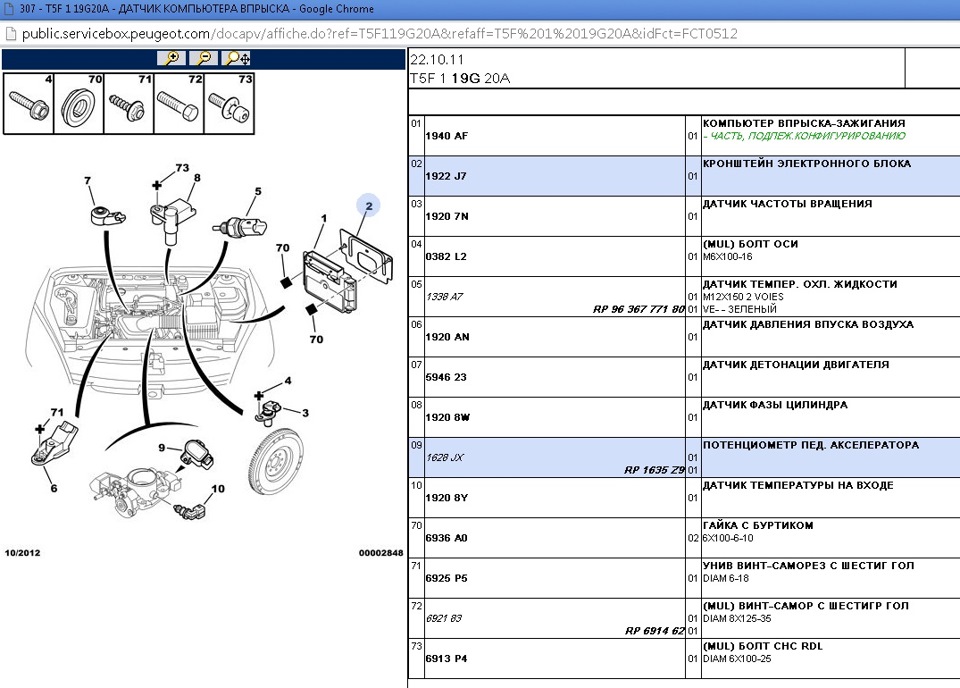Click the zoom in magnifier icon
The width and height of the screenshot is (960, 688).
point(171,58)
